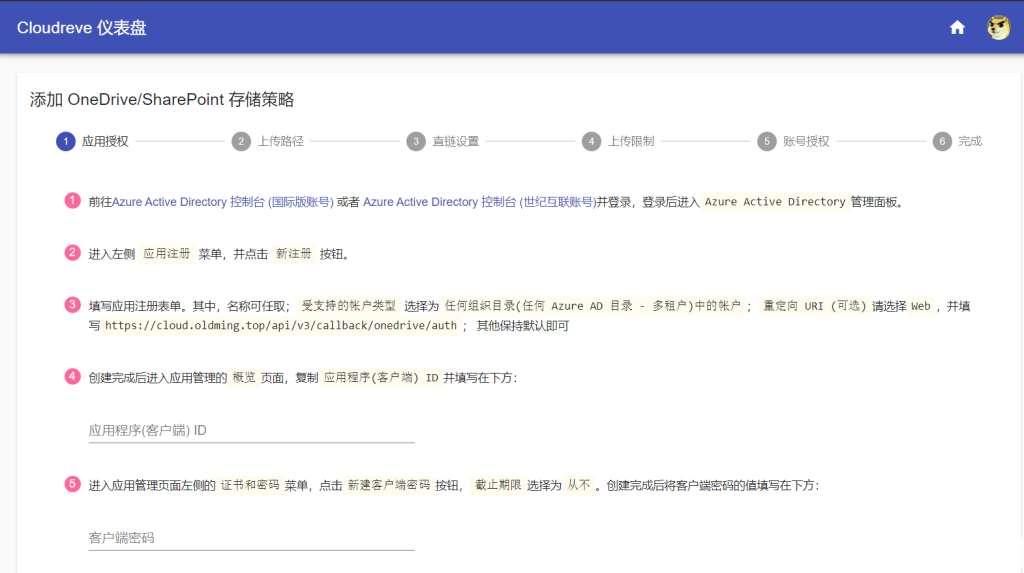Click the pink number 3 instruction badge
Viewport: 1024px width, 573px height.
pyautogui.click(x=73, y=305)
